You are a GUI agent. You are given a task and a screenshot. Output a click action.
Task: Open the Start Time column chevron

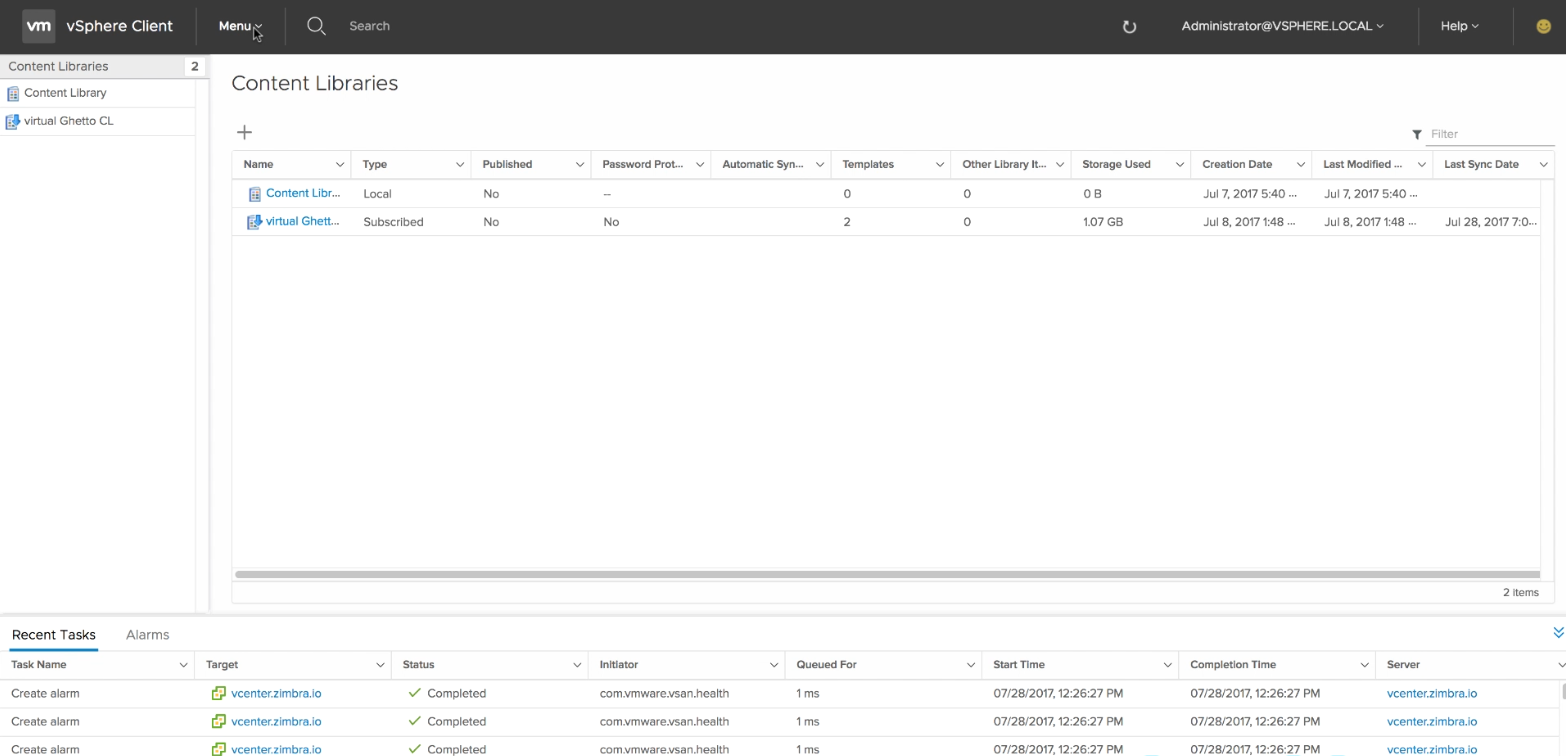(1168, 665)
